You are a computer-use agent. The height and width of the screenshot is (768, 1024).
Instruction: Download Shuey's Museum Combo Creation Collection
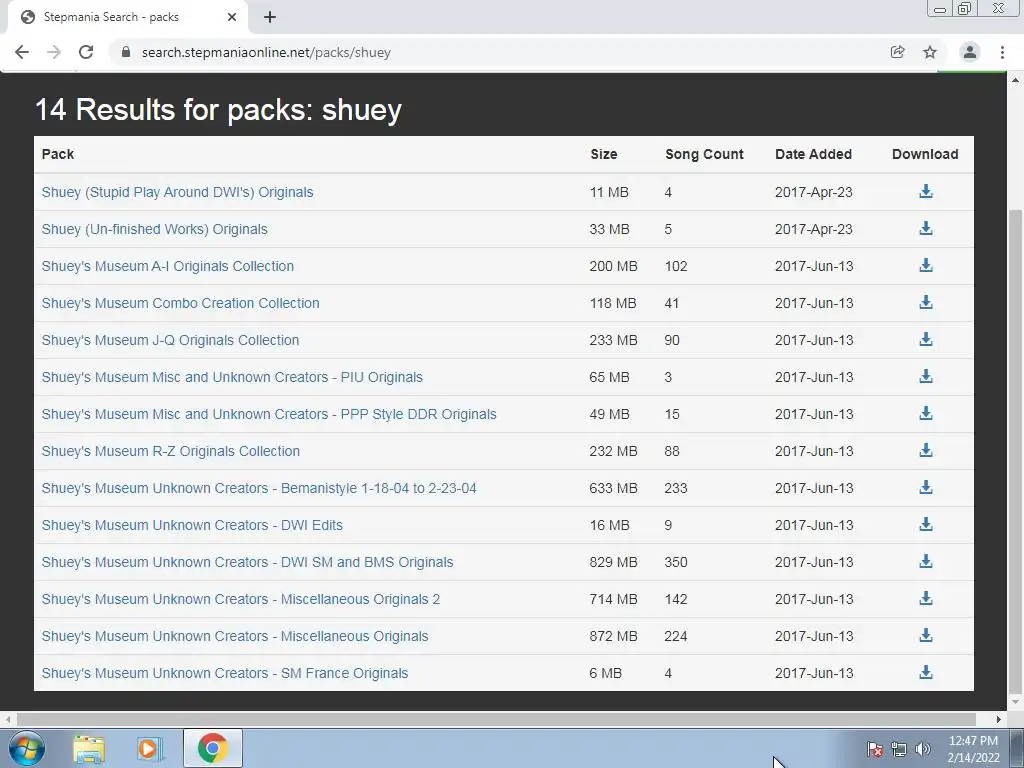[x=925, y=302]
